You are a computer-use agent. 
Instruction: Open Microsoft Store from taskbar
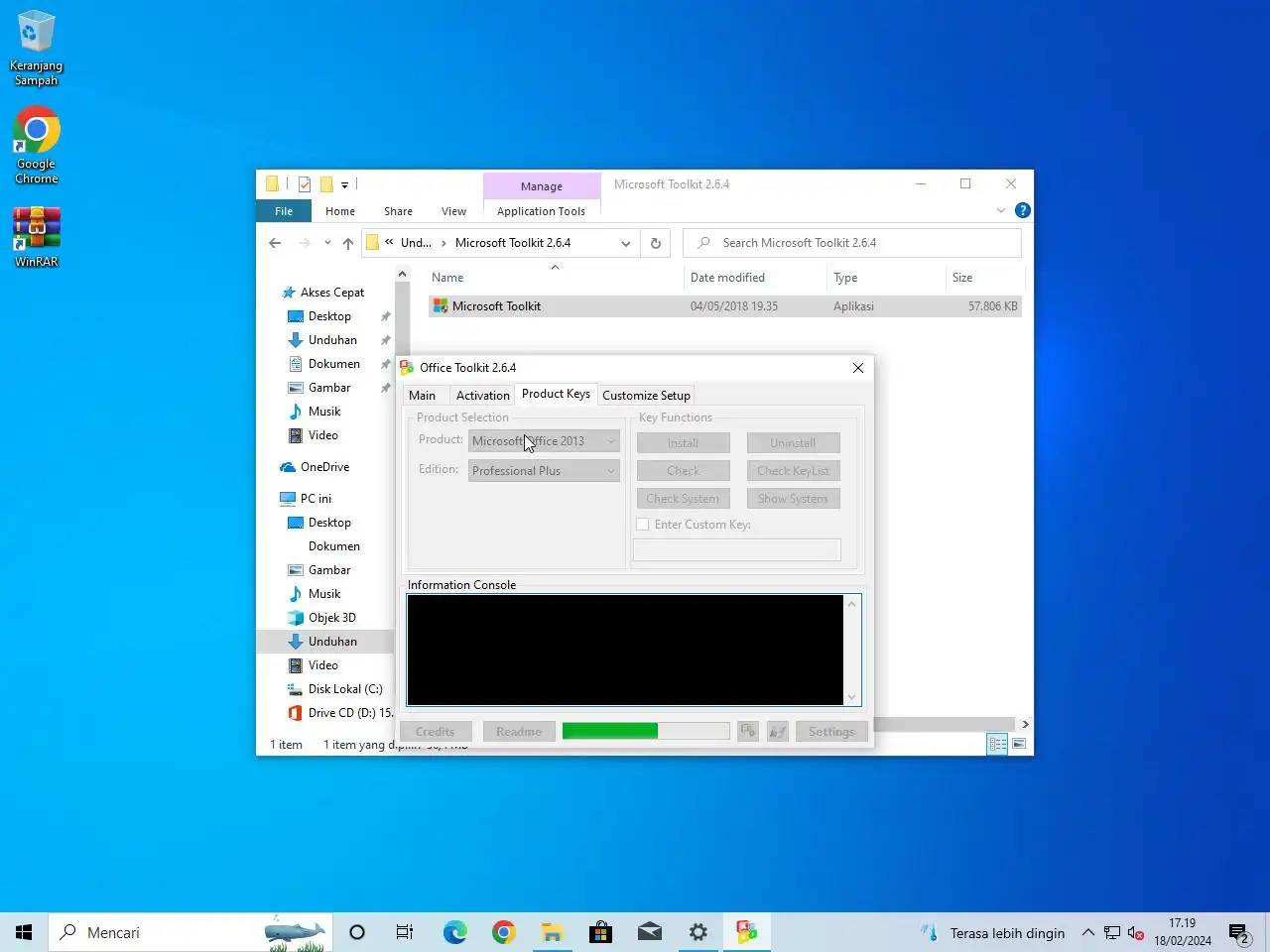[x=601, y=932]
